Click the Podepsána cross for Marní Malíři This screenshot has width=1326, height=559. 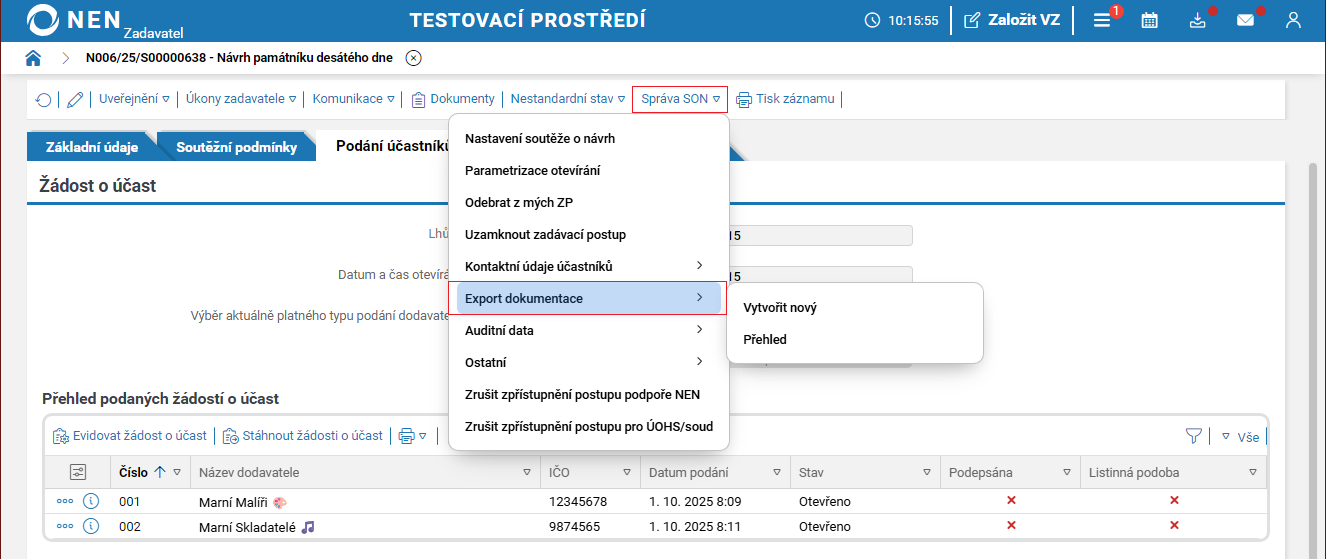point(1011,500)
